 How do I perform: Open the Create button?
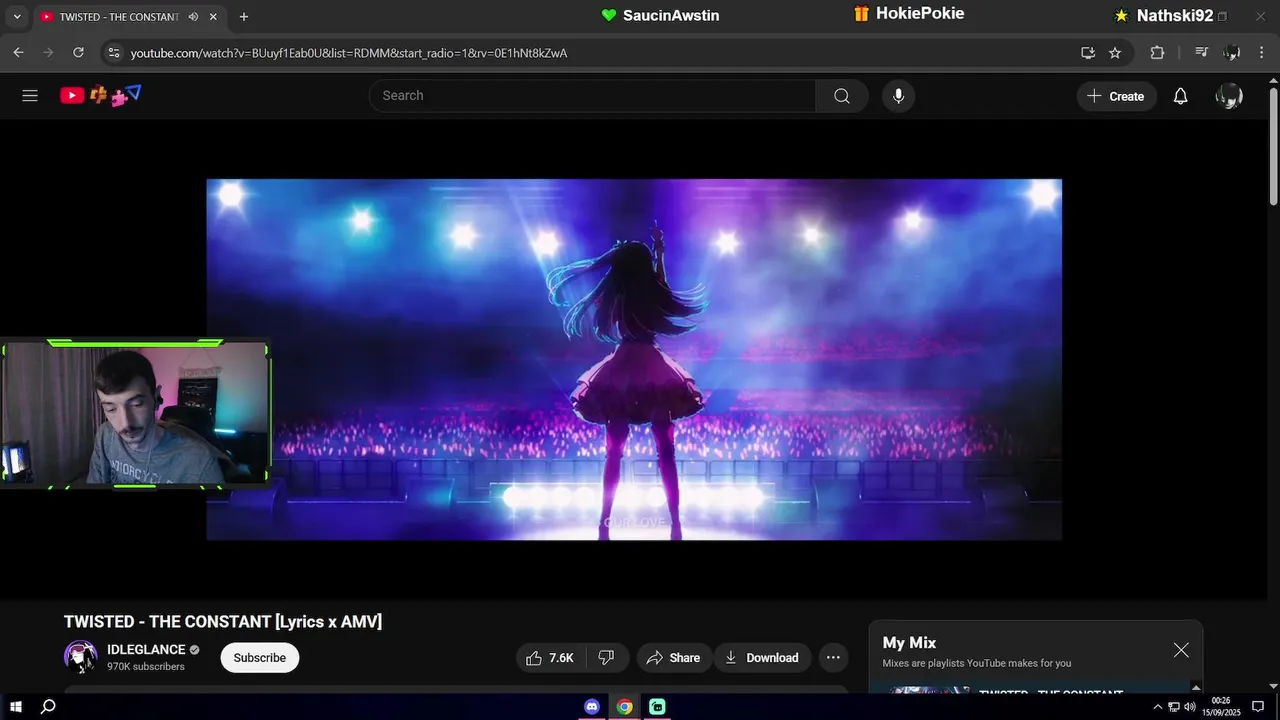coord(1117,96)
